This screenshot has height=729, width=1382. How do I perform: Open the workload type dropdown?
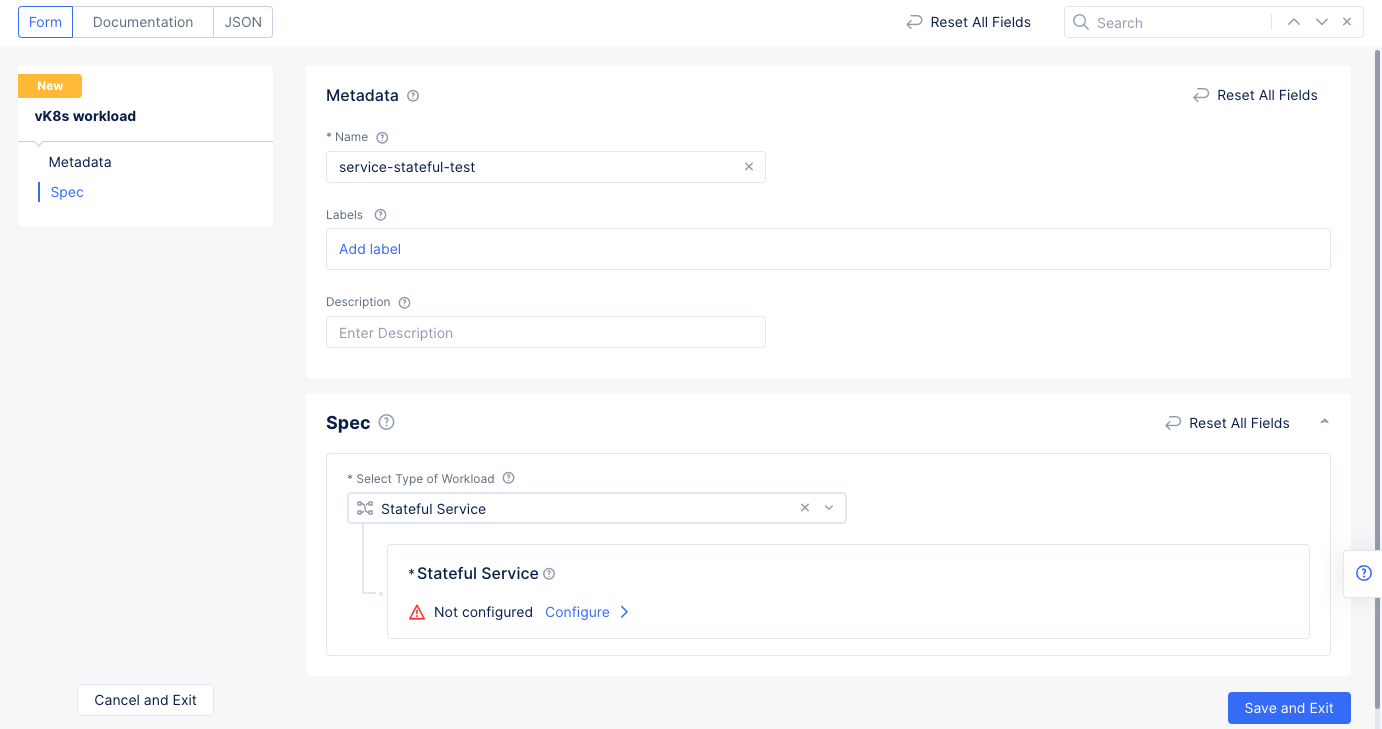click(x=829, y=508)
